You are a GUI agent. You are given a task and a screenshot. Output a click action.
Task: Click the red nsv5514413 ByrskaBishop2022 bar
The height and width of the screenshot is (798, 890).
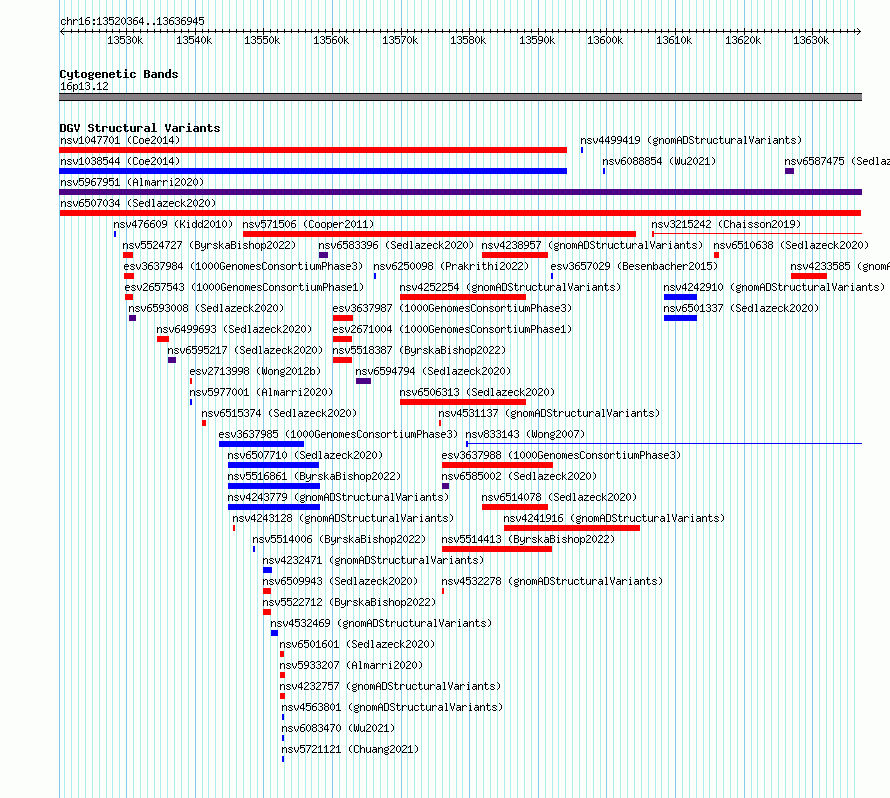tap(497, 549)
